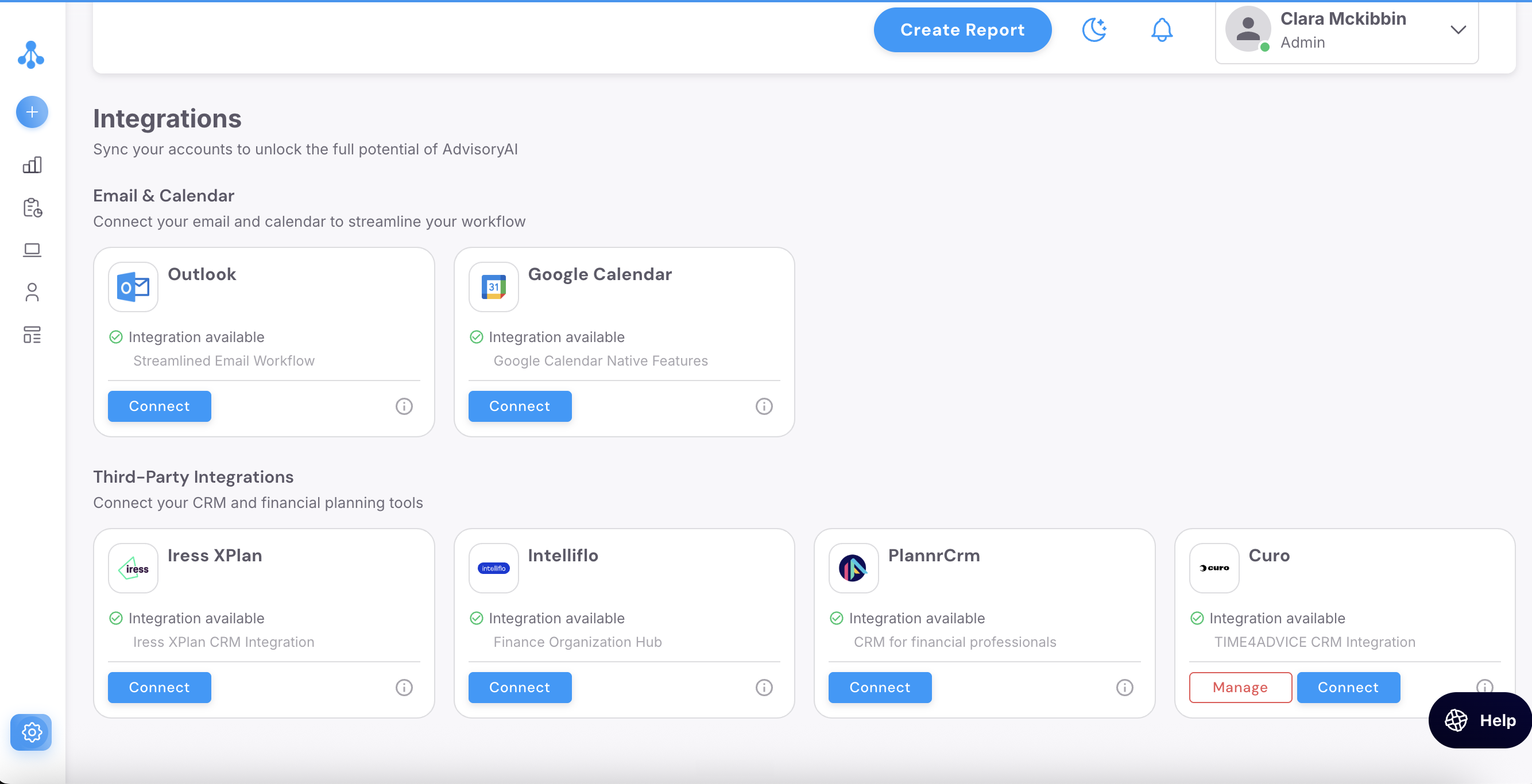This screenshot has width=1532, height=784.
Task: Click the Intelliflo logo icon
Action: 494,568
